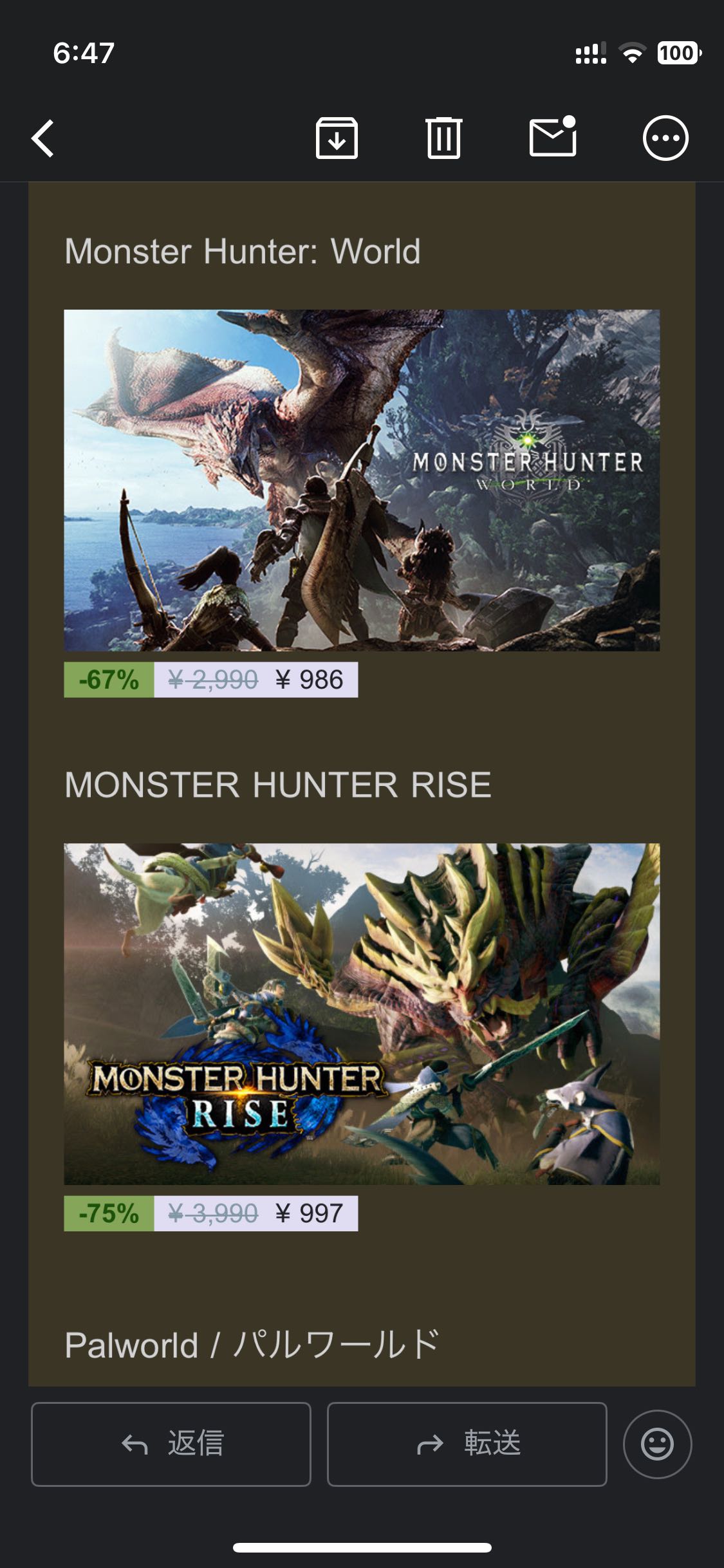Click the ¥ 997 sale price
724x1568 pixels.
[x=310, y=1213]
